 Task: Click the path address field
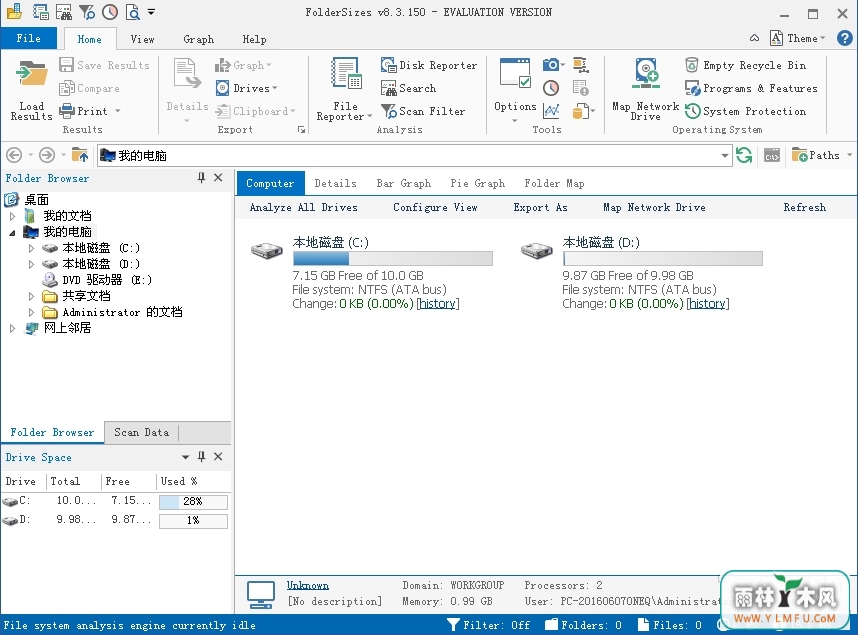414,155
